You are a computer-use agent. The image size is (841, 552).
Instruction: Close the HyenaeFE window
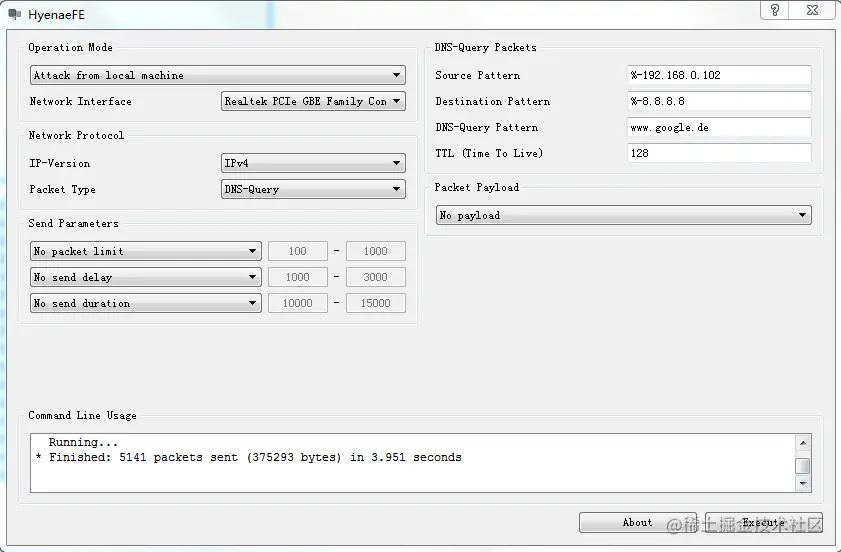tap(812, 10)
